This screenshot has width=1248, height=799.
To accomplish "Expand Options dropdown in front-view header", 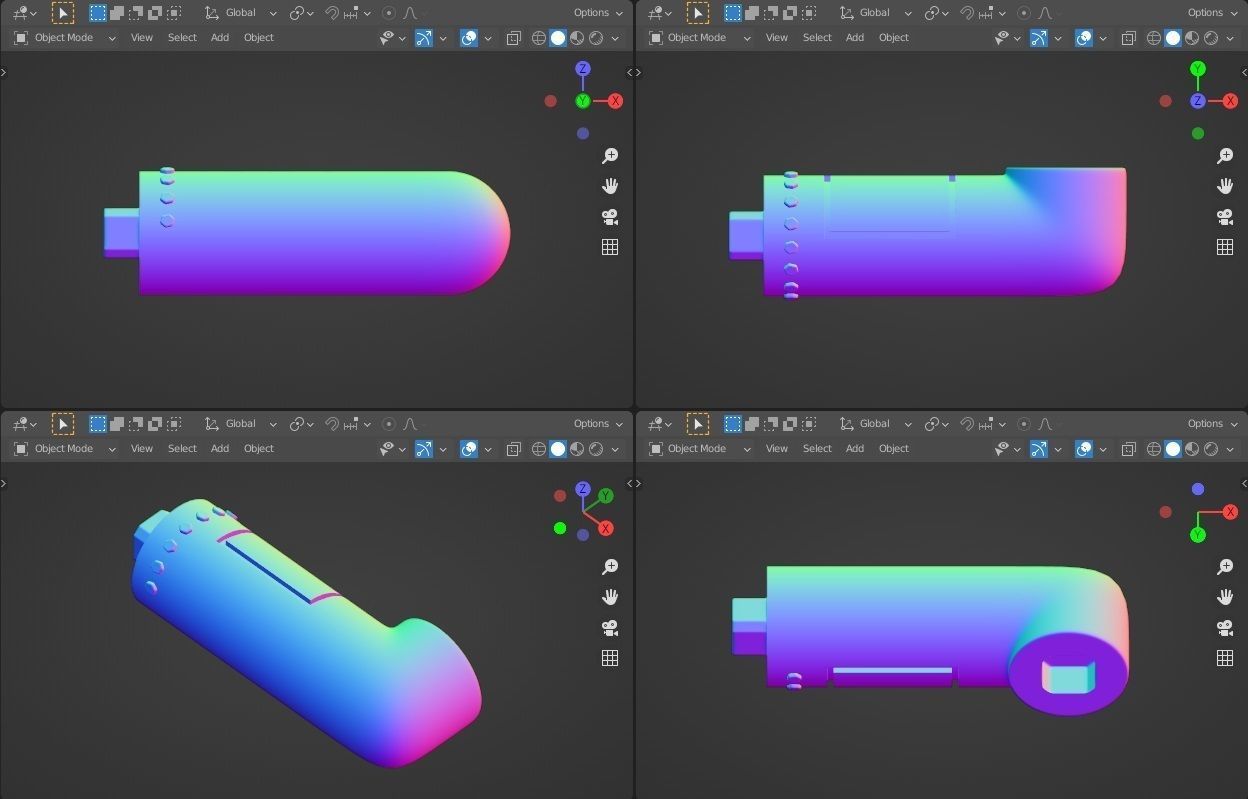I will 598,13.
